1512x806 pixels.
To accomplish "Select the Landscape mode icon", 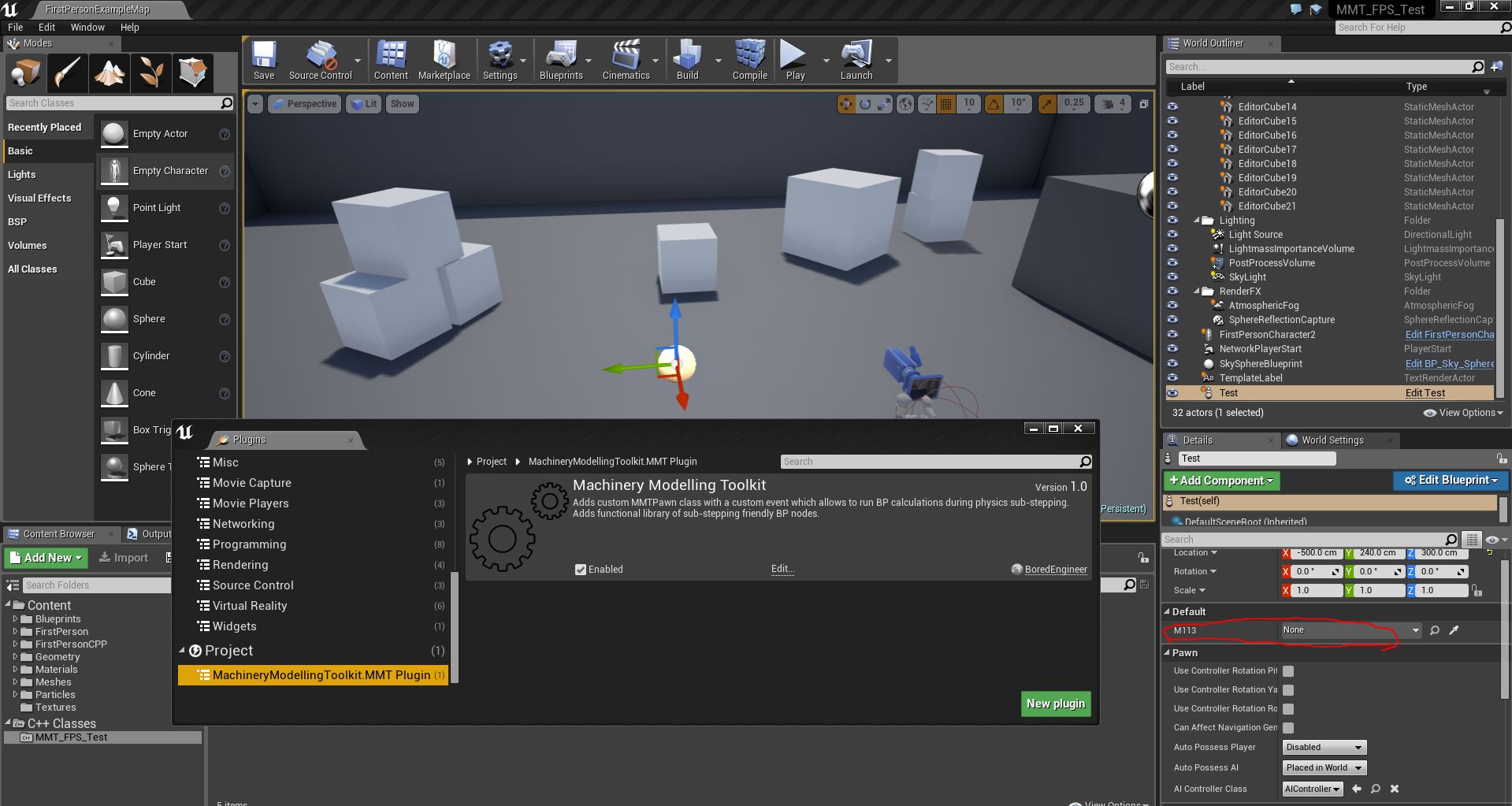I will point(110,72).
